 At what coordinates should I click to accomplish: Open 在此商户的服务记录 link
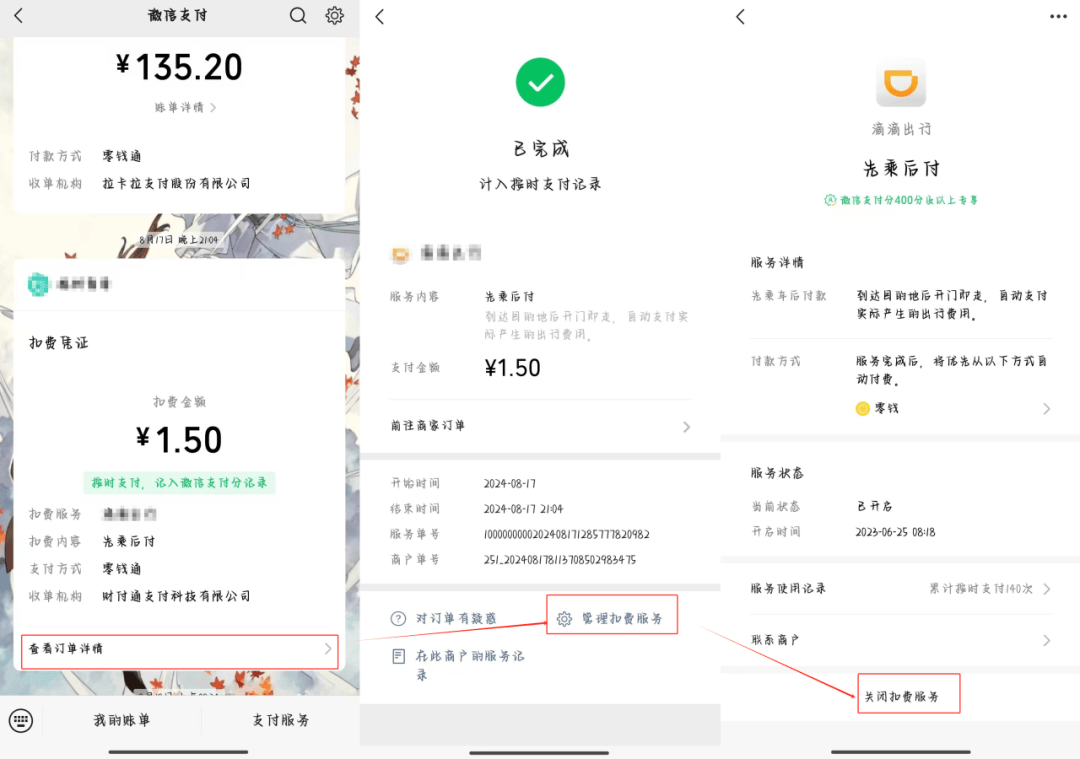click(x=470, y=665)
